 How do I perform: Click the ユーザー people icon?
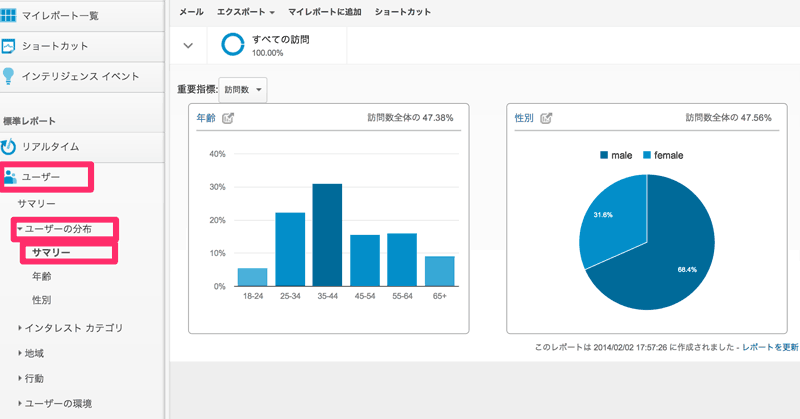[10, 177]
